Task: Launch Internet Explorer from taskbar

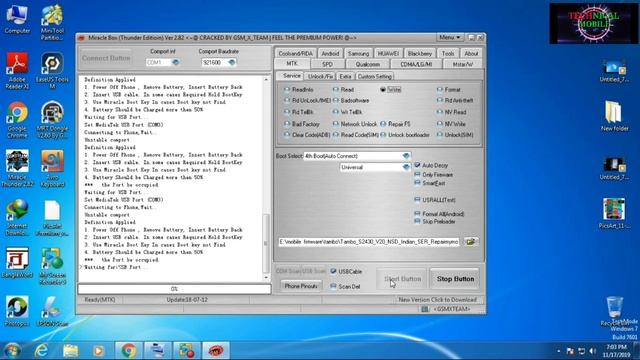Action: (x=41, y=351)
